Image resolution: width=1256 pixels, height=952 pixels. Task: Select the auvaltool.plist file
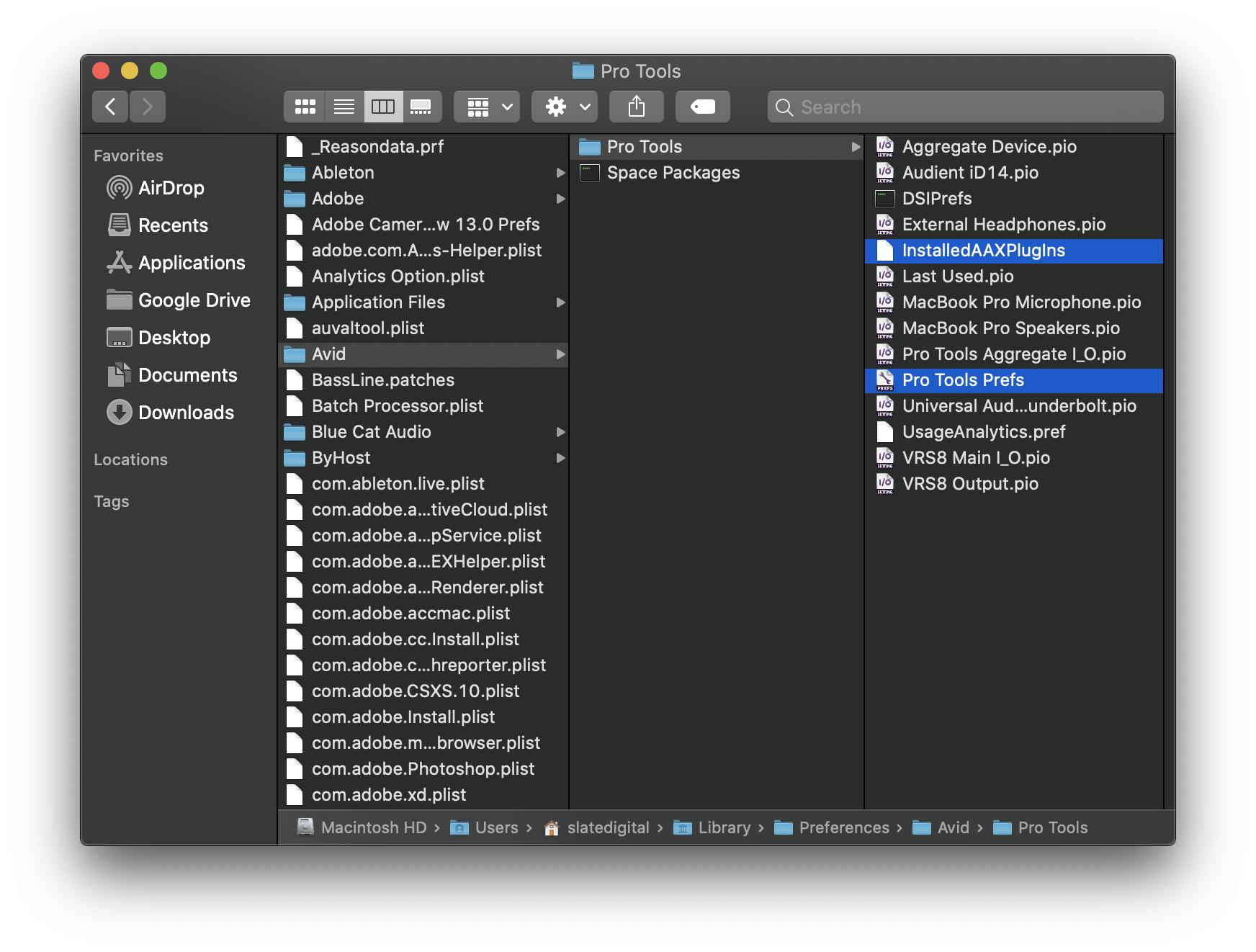point(423,328)
